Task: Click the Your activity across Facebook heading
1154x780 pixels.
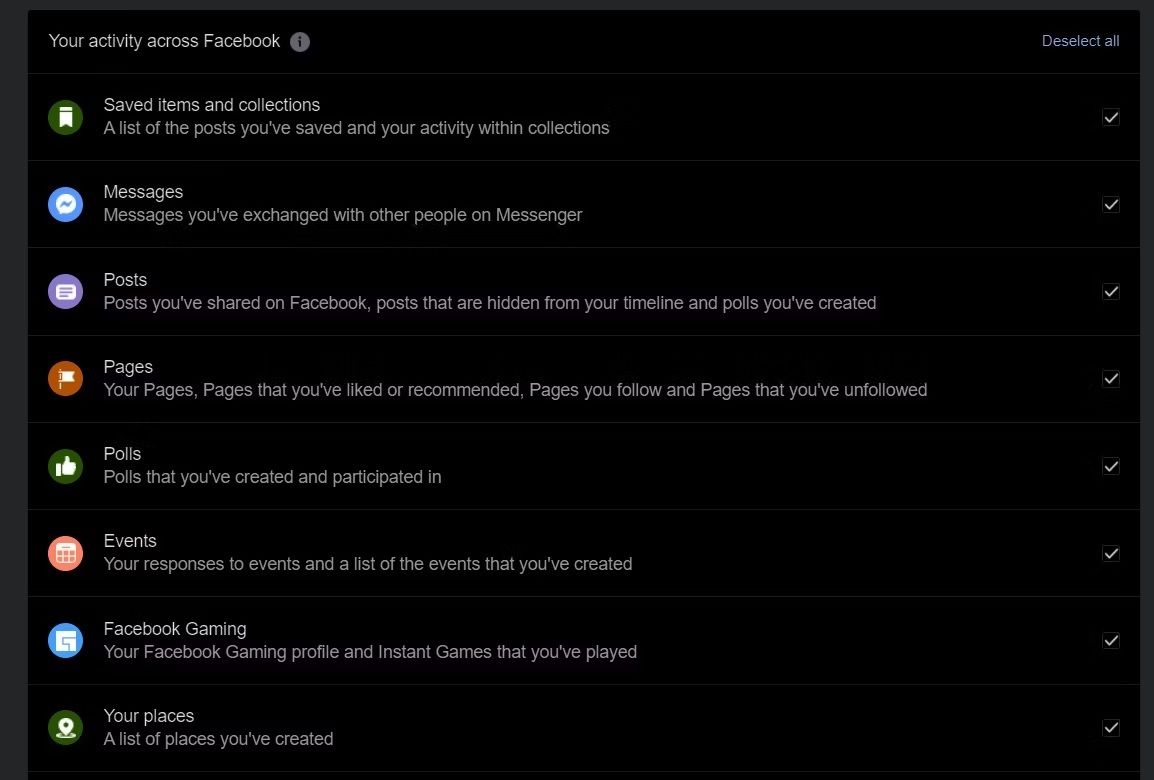Action: coord(165,41)
